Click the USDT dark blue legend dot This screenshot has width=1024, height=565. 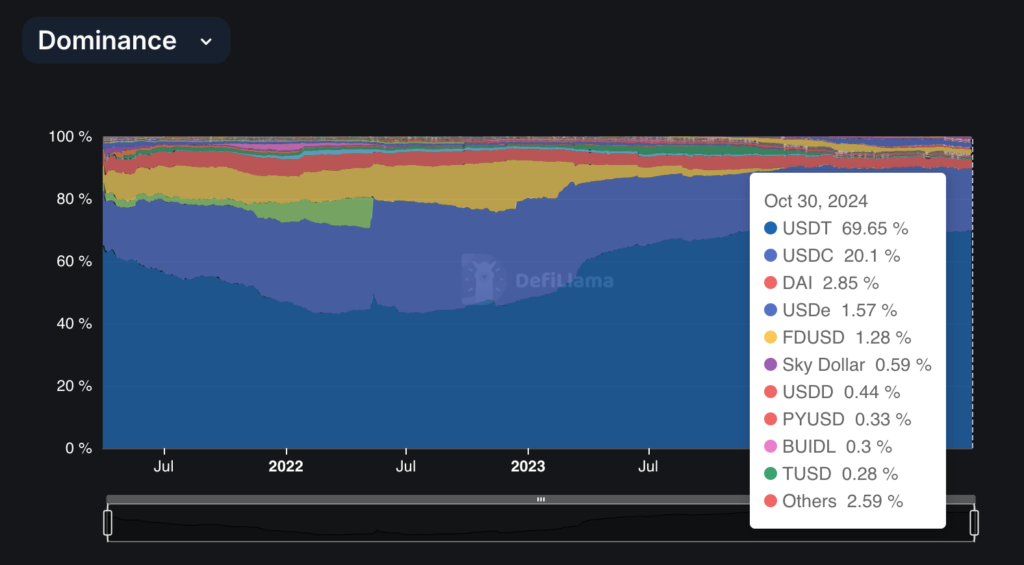770,229
